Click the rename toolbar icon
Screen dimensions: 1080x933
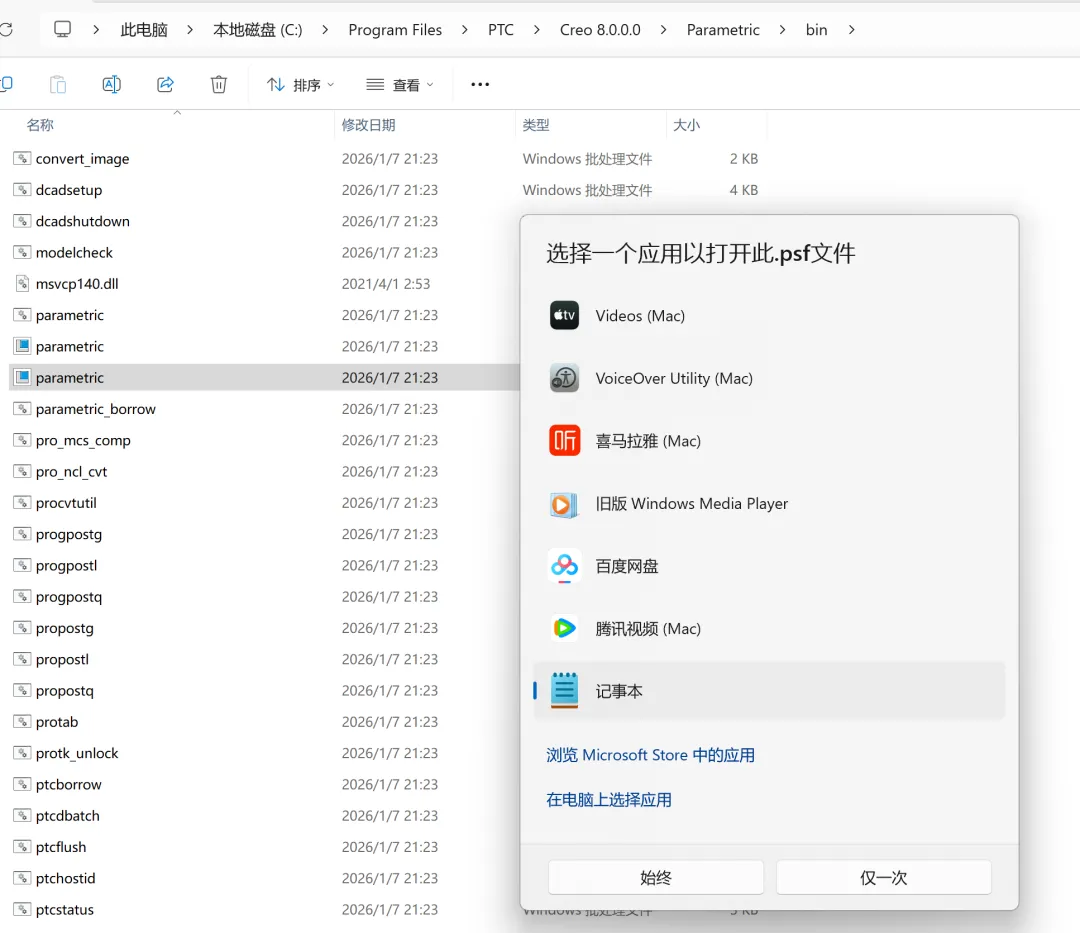point(112,84)
